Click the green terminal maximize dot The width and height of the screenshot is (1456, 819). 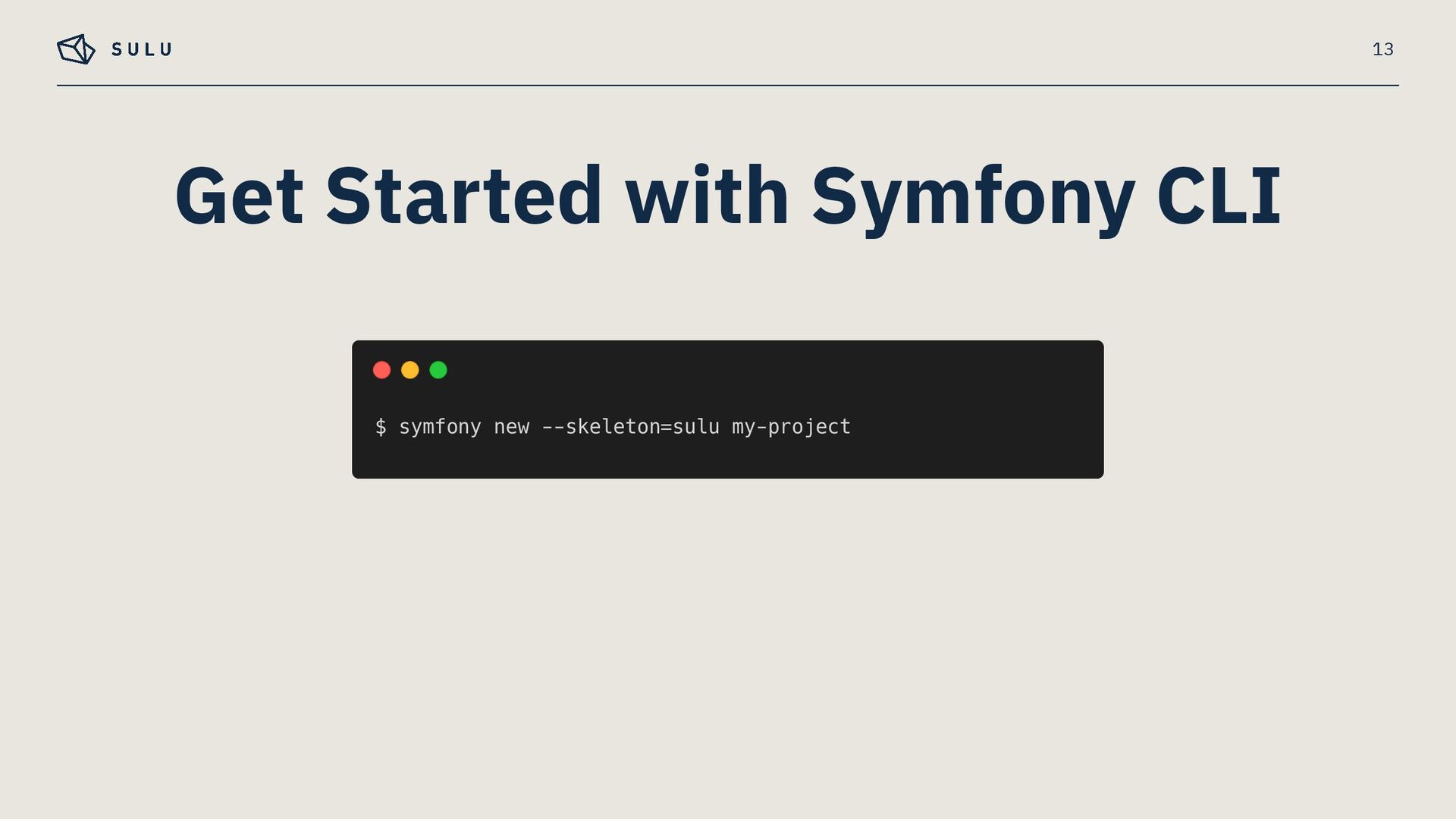click(x=438, y=370)
